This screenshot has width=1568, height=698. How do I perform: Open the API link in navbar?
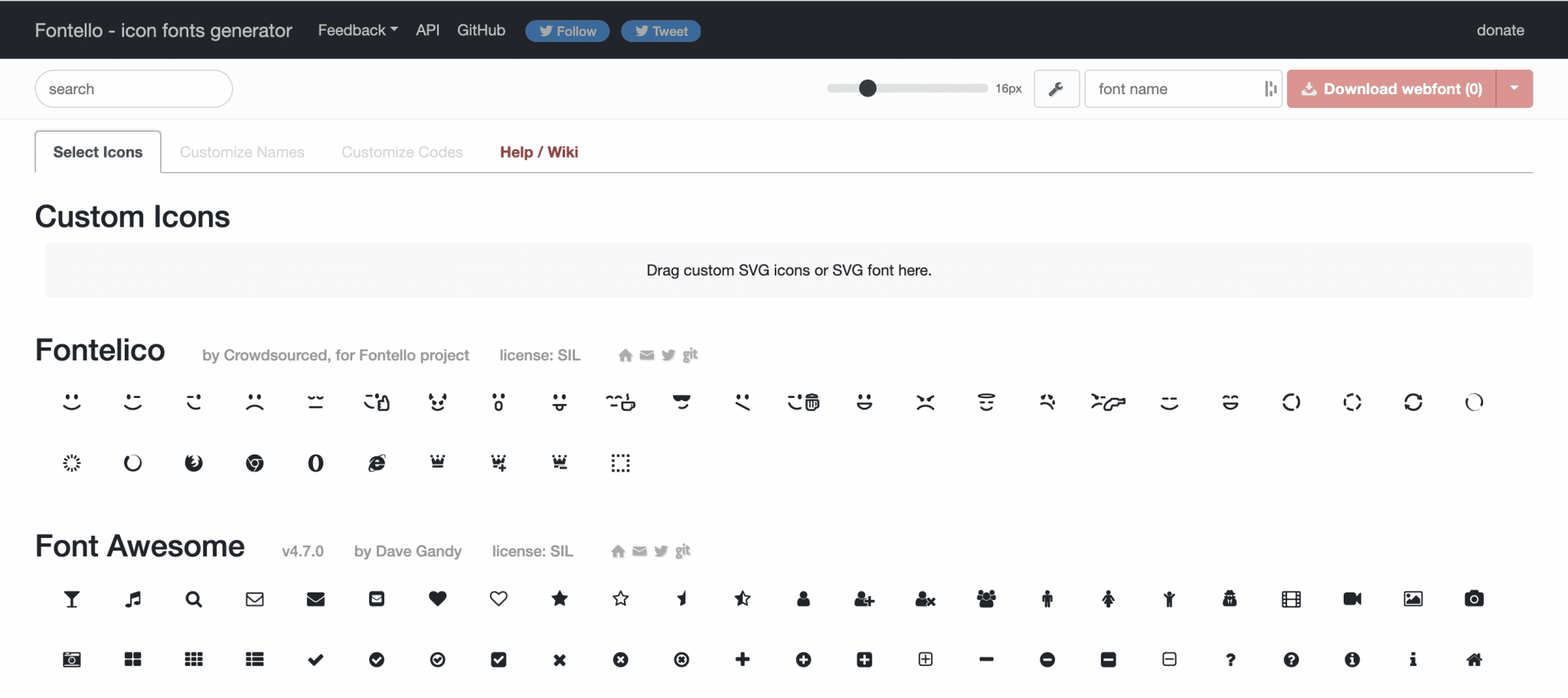coord(428,30)
